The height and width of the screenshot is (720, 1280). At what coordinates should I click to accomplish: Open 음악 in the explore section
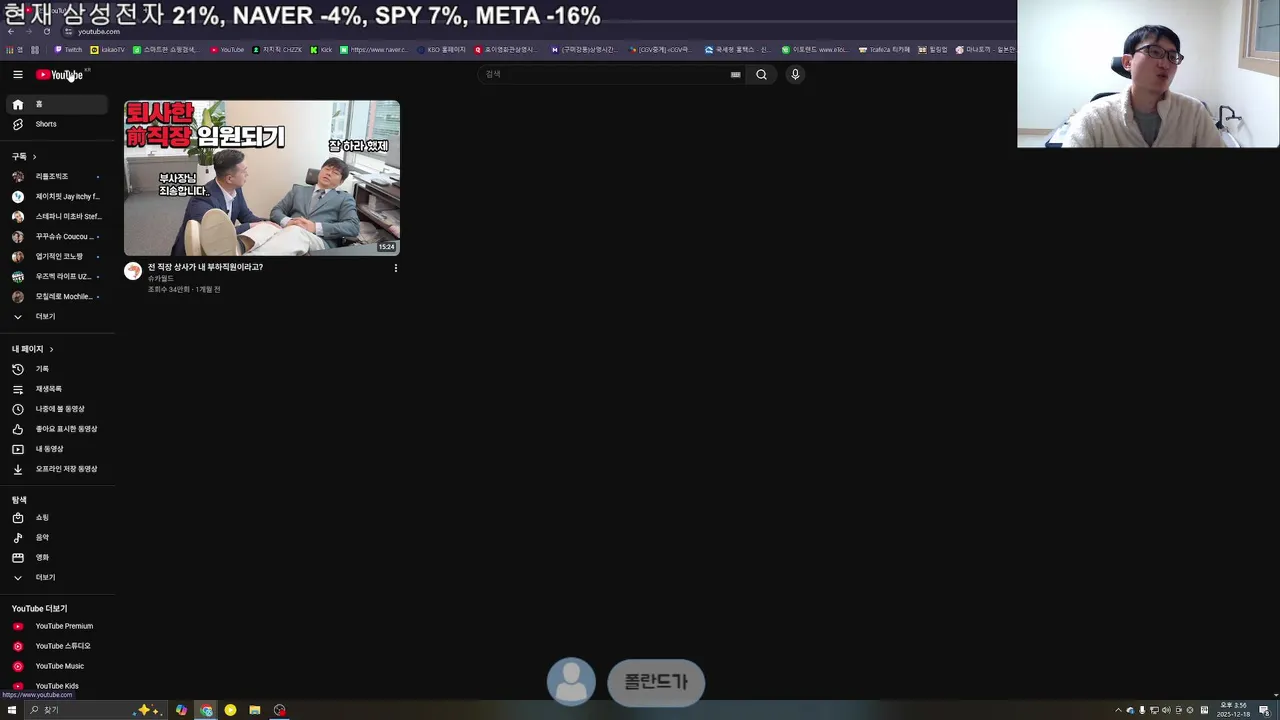click(x=57, y=537)
